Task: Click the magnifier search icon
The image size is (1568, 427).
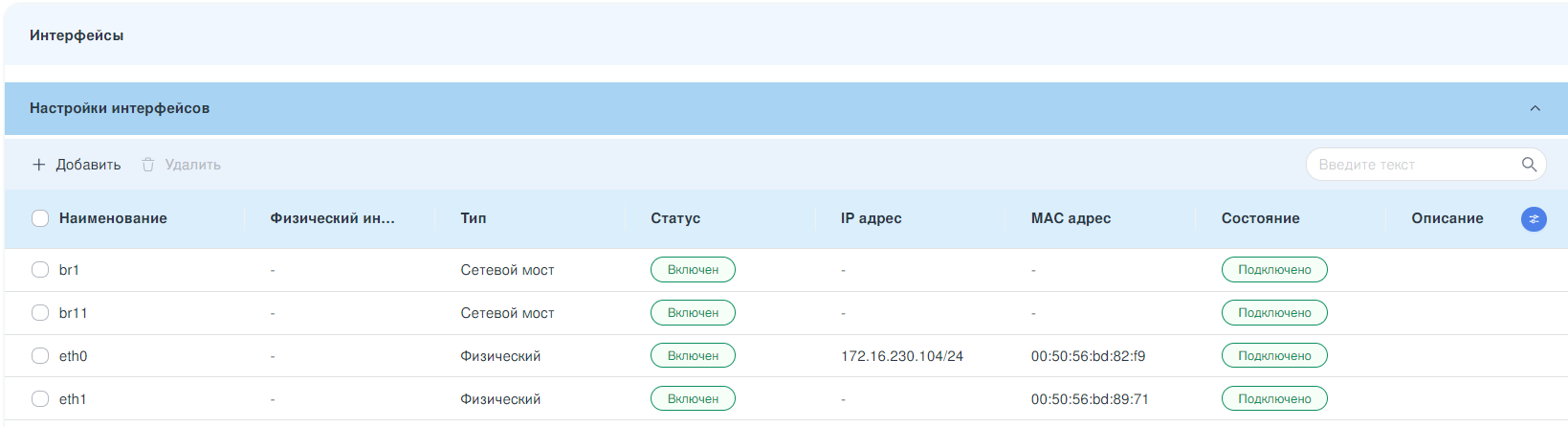Action: click(x=1529, y=165)
